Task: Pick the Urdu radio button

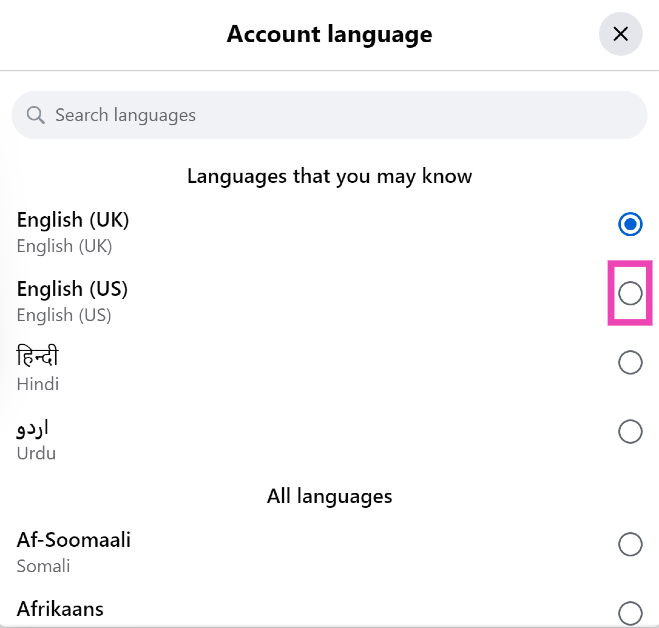Action: [x=630, y=431]
